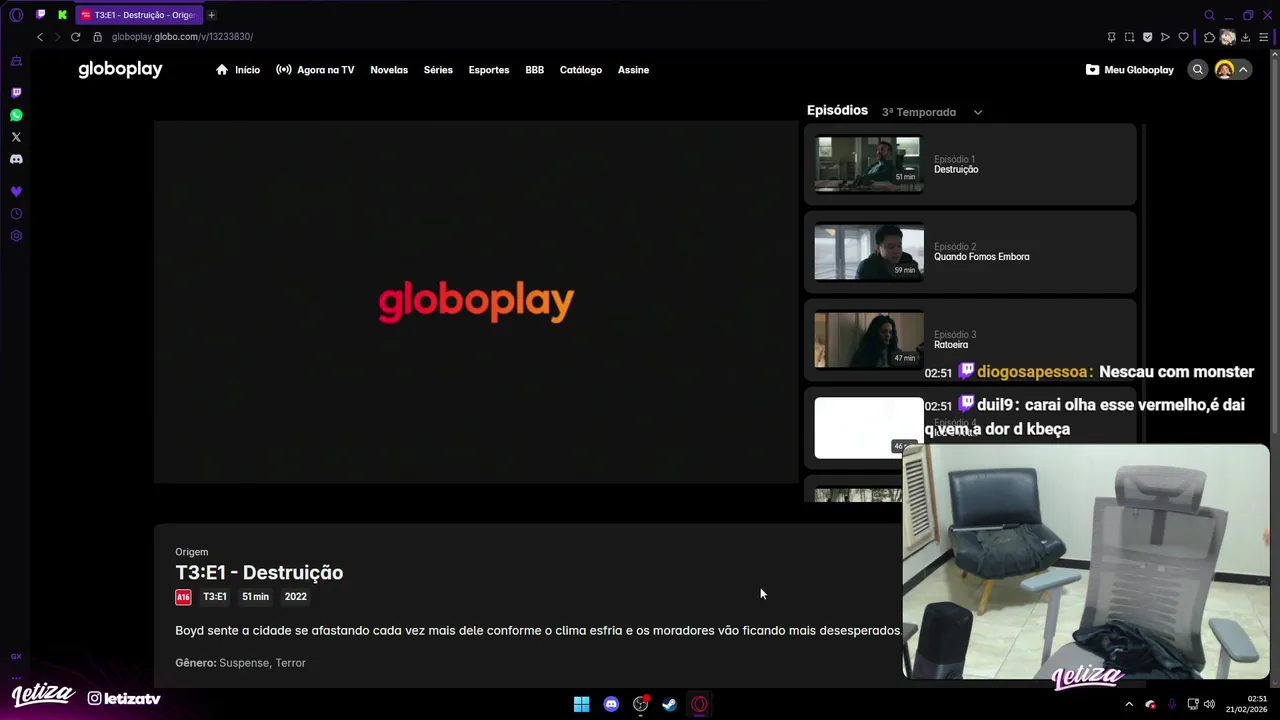The width and height of the screenshot is (1280, 720).
Task: Toggle the ad blocker shield icon
Action: [x=1147, y=37]
